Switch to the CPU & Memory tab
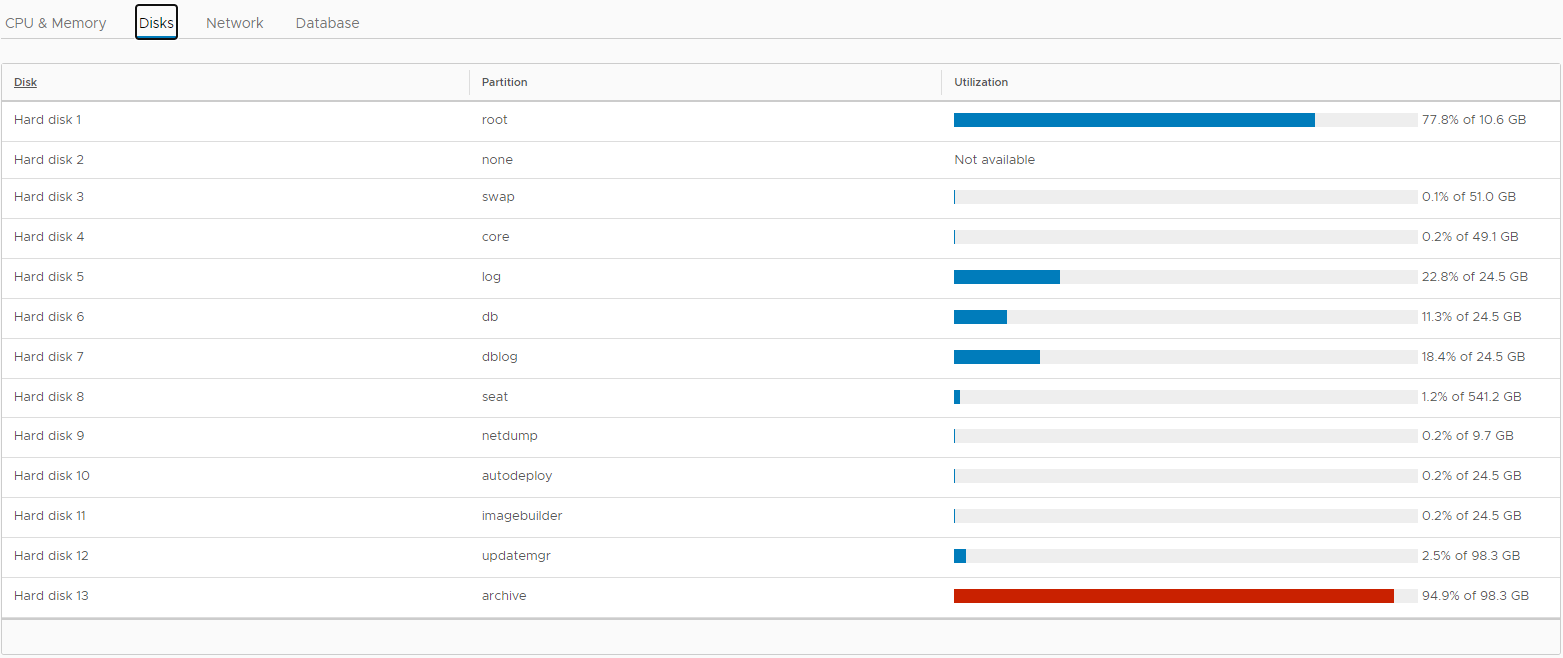 56,22
